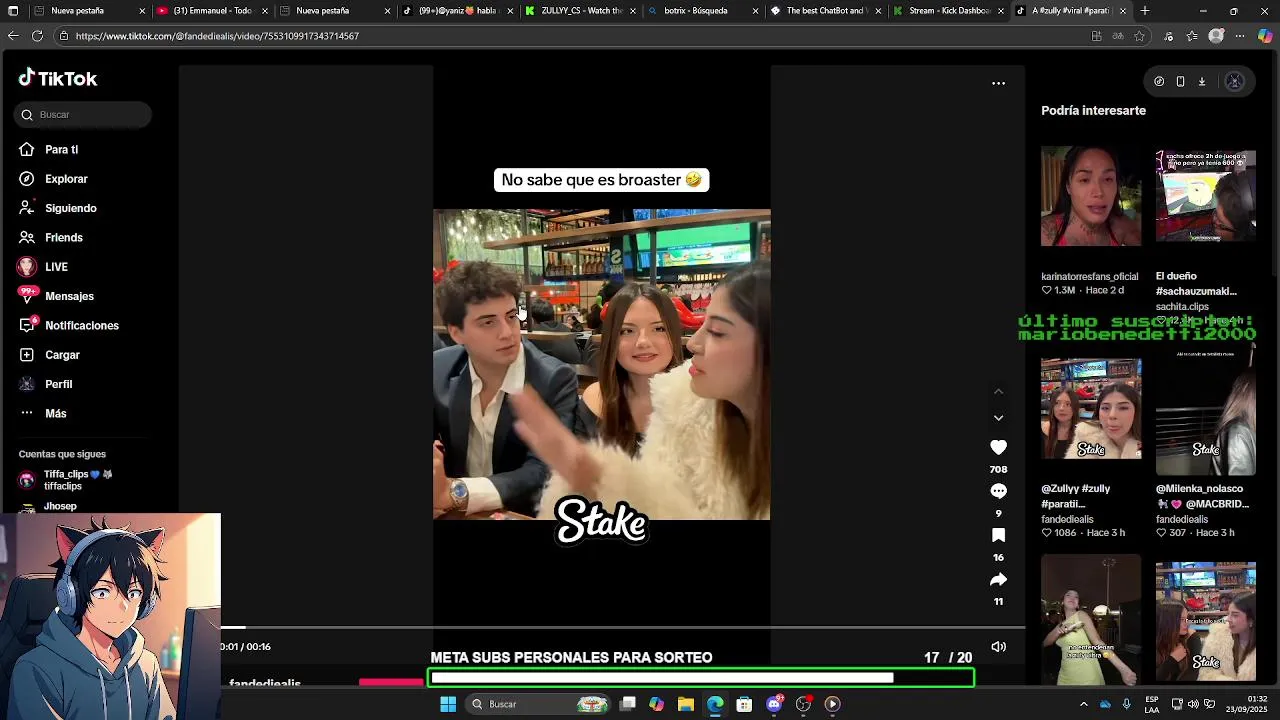Open the Friends section
Viewport: 1280px width, 720px height.
click(63, 238)
